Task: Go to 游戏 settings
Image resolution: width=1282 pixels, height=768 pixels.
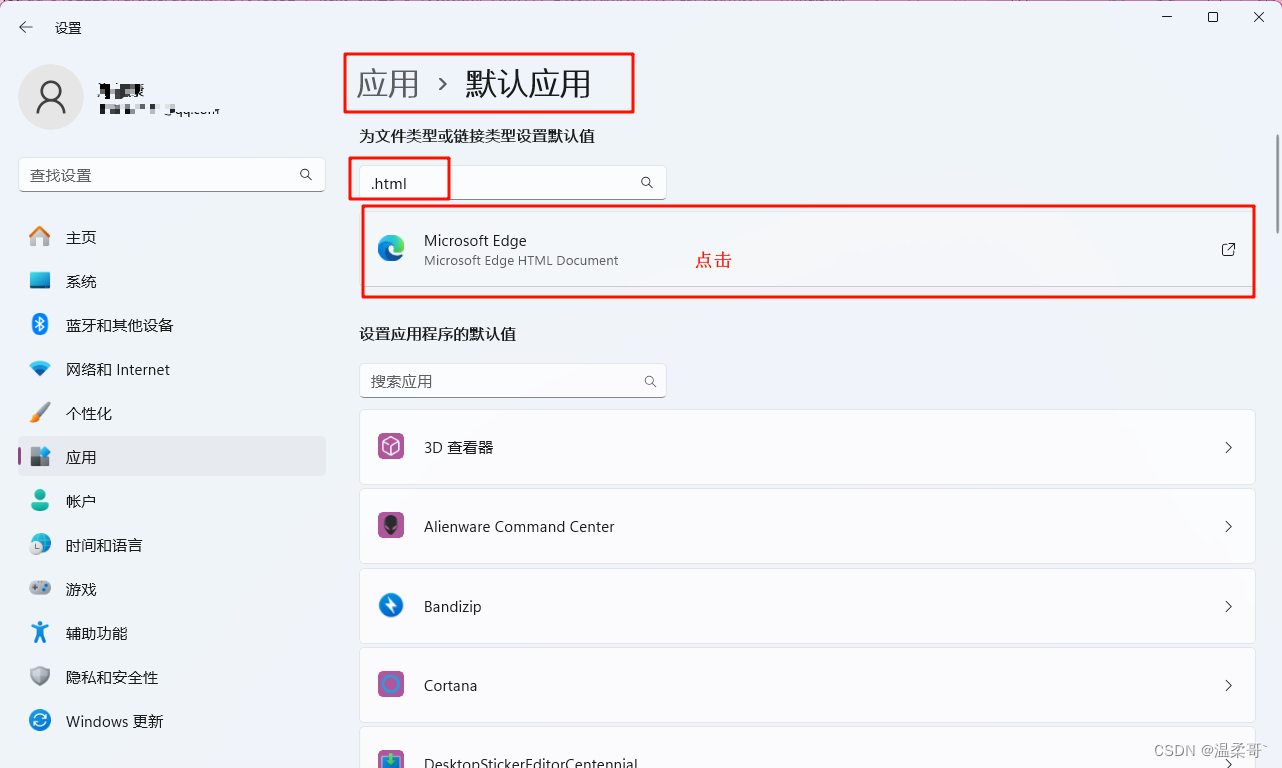Action: click(x=172, y=589)
